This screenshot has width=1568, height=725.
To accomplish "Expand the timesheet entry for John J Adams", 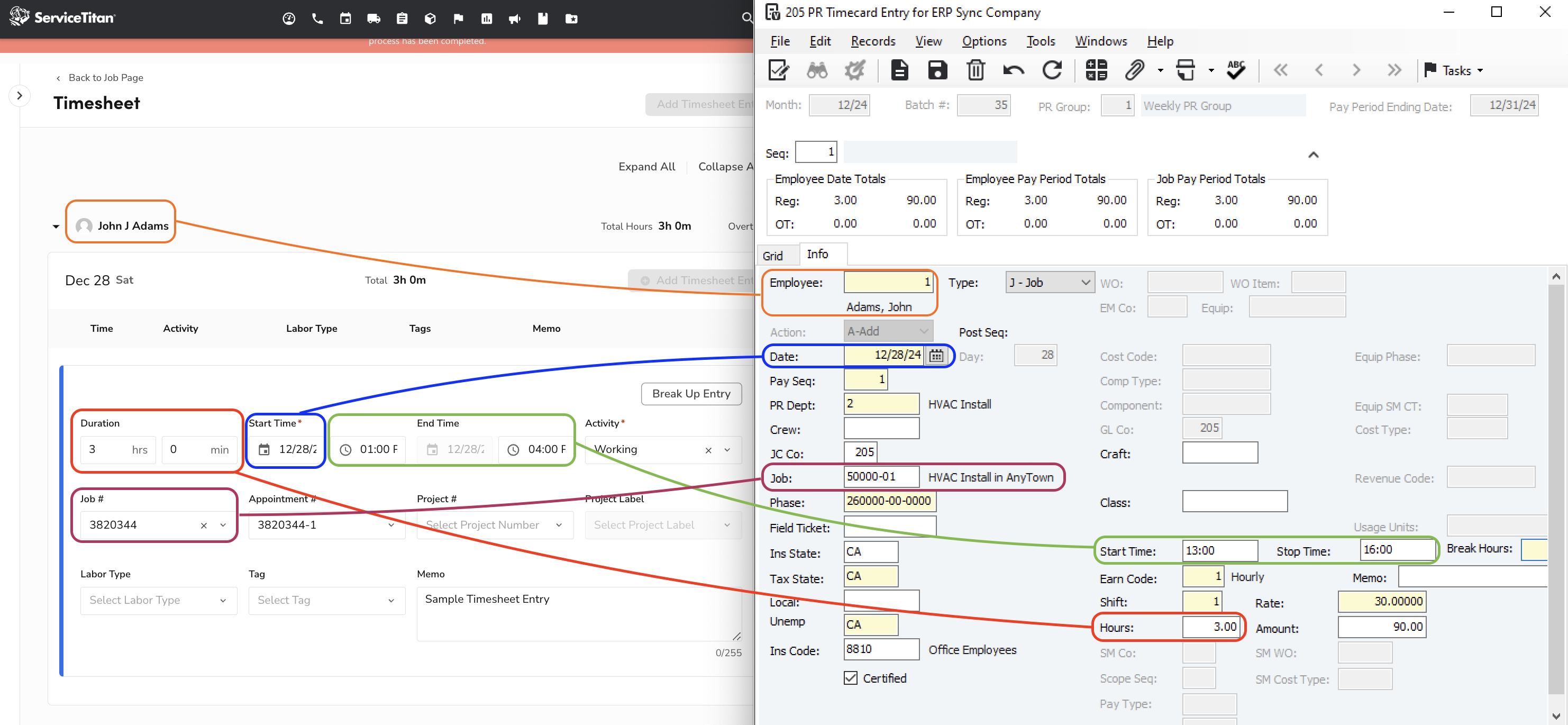I will (x=54, y=225).
